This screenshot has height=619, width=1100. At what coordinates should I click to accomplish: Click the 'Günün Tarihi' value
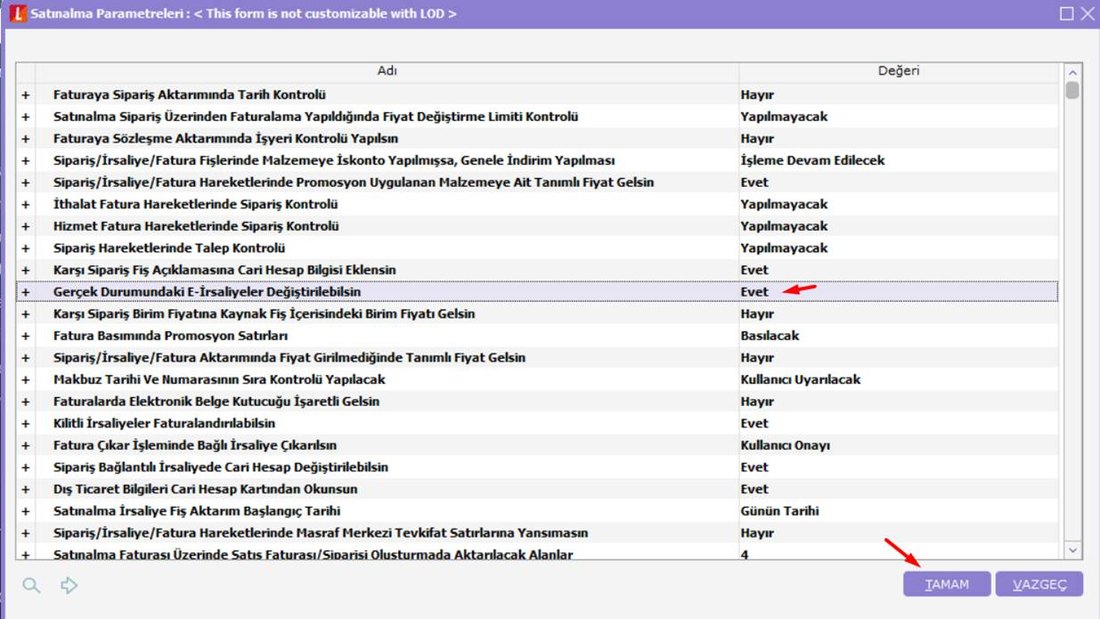(779, 511)
